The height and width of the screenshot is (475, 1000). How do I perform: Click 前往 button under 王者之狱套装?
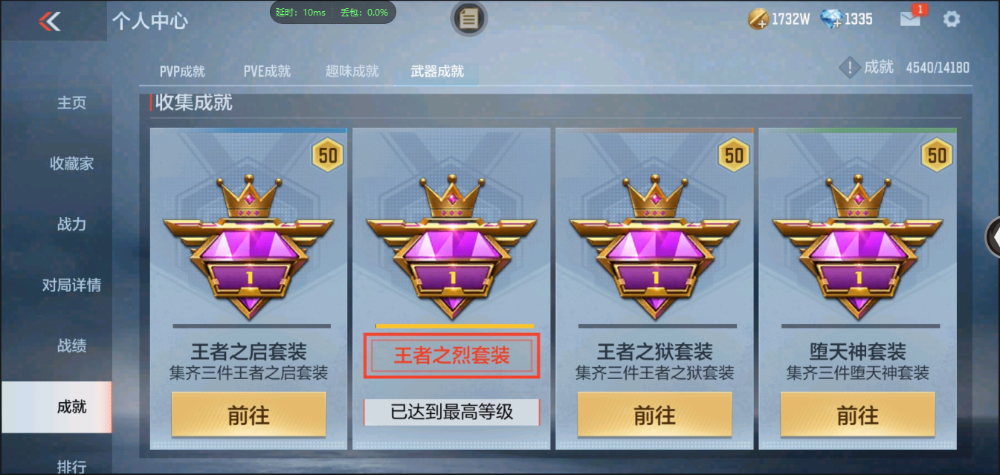(655, 415)
